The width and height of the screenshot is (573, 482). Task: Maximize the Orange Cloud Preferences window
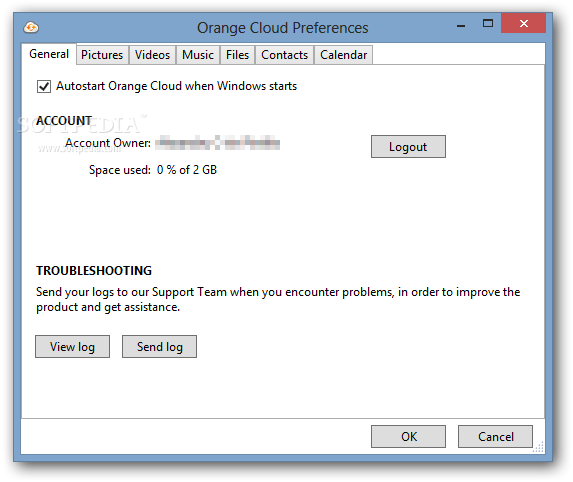[488, 24]
